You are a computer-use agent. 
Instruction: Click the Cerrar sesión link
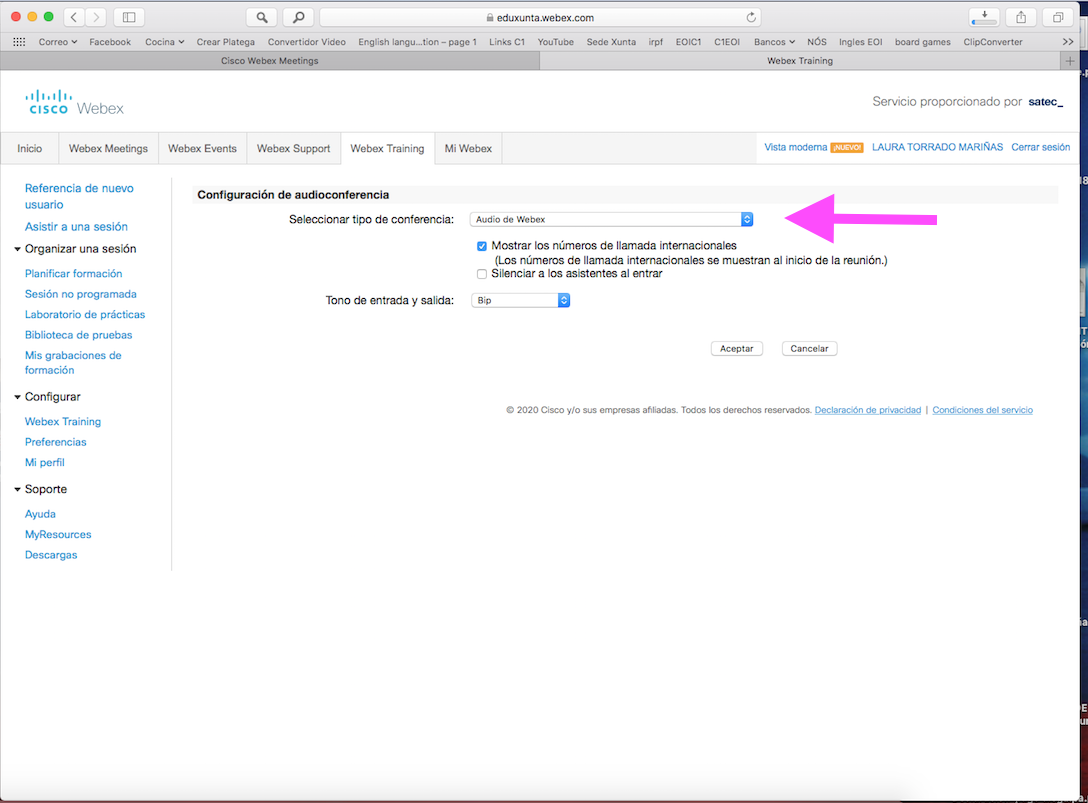tap(1040, 147)
